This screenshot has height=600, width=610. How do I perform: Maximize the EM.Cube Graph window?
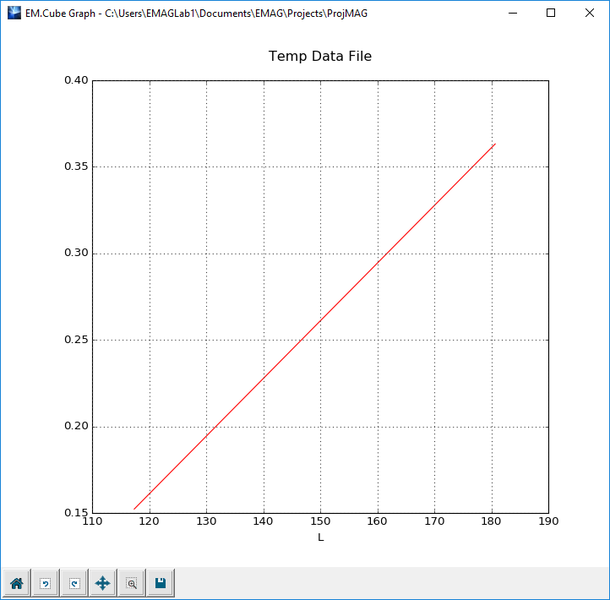(x=550, y=13)
